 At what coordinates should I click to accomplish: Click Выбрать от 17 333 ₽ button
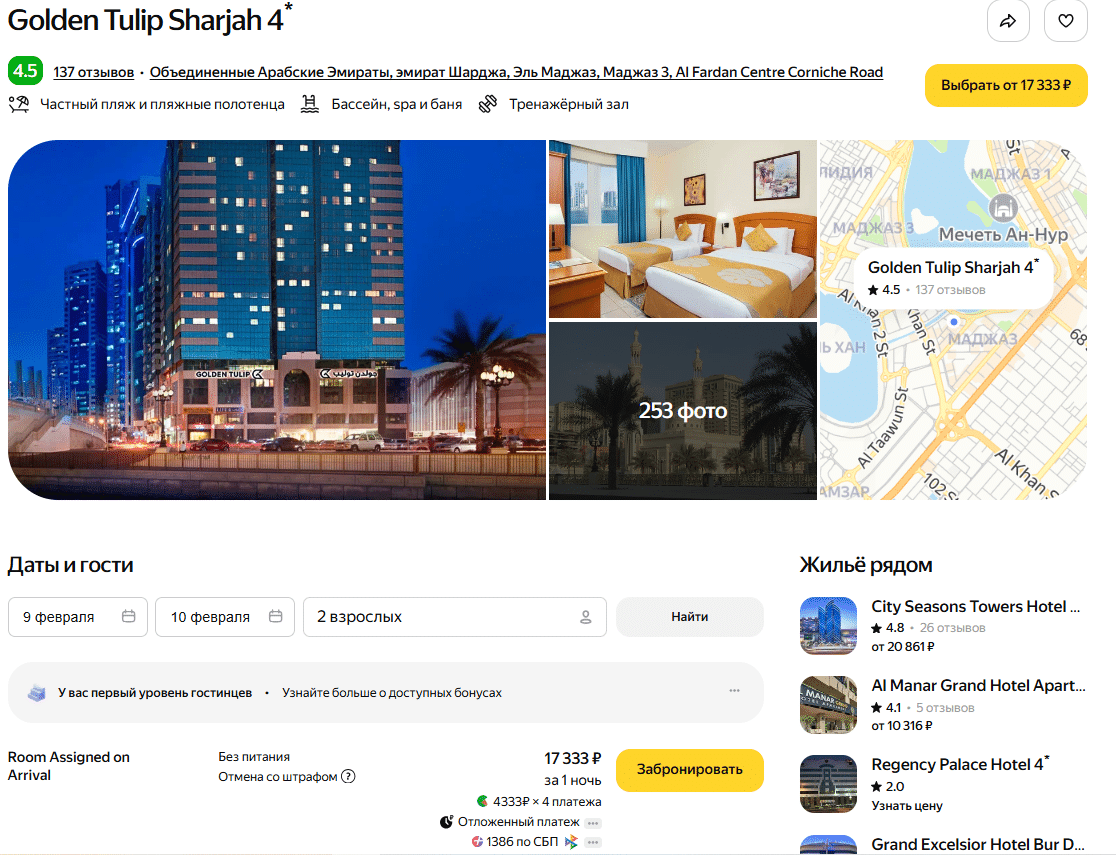point(1006,85)
